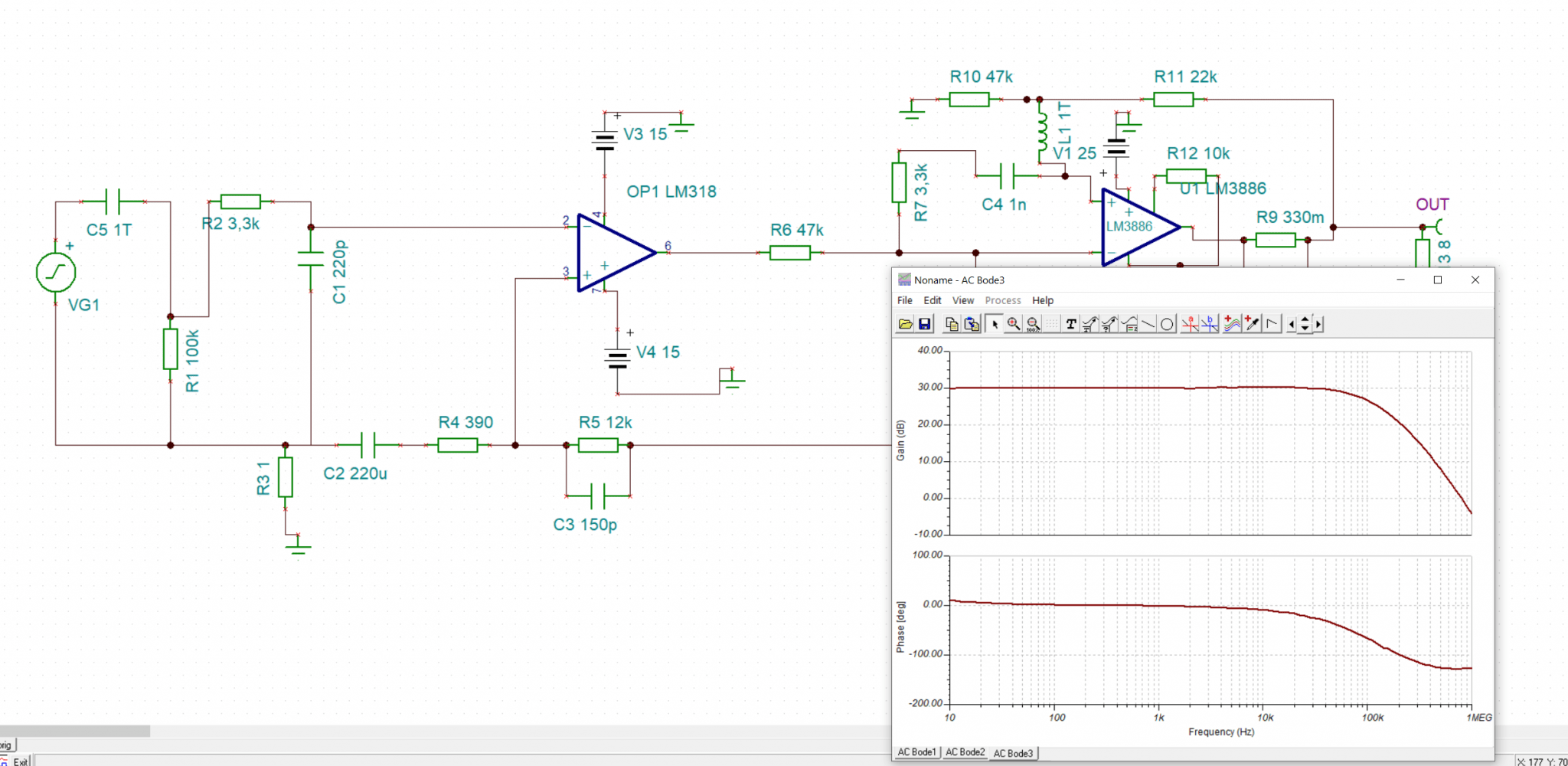Insert a legend on the diagram
The height and width of the screenshot is (766, 1568).
coord(1129,324)
